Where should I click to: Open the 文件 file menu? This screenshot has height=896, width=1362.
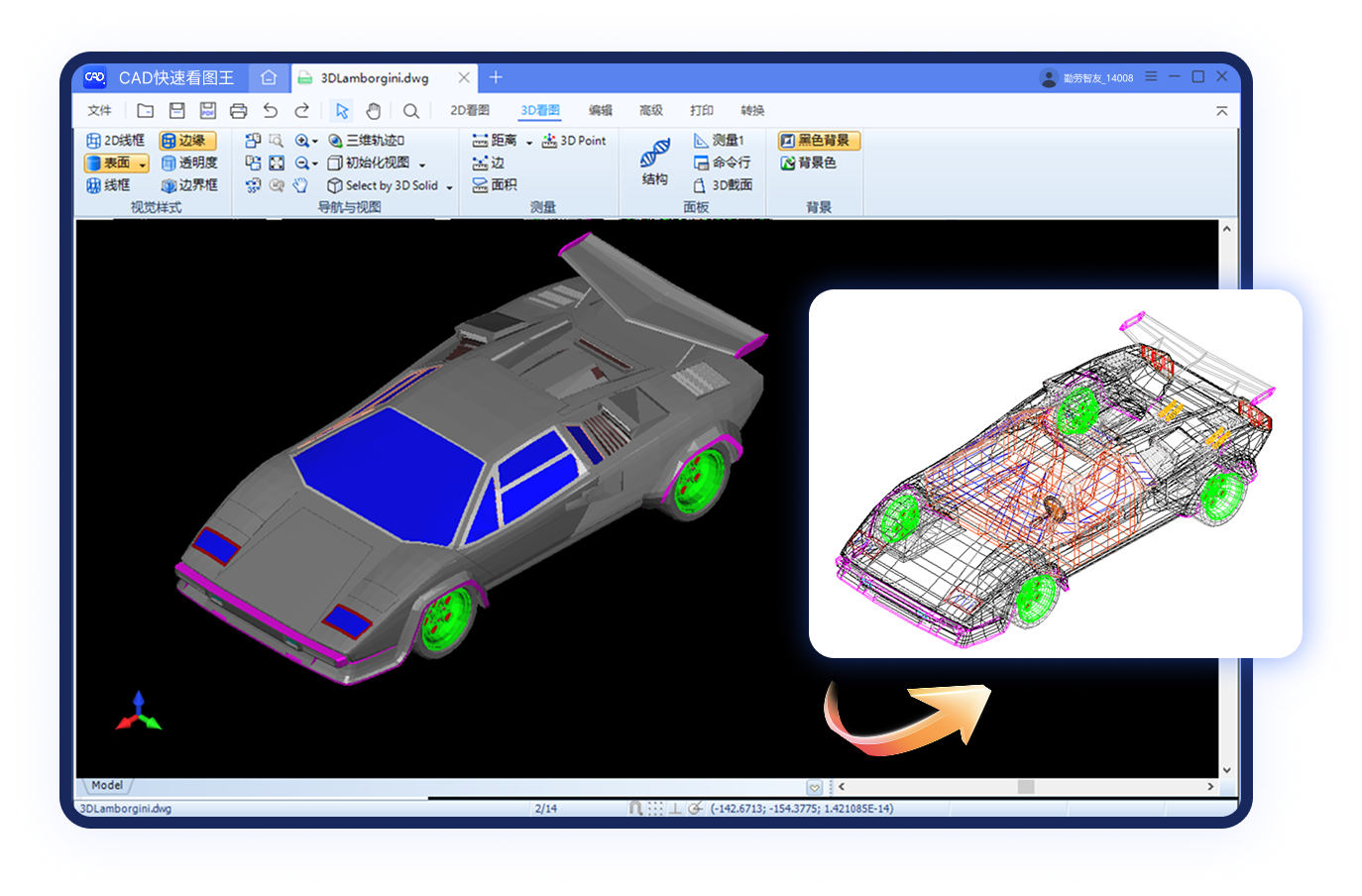pyautogui.click(x=99, y=110)
